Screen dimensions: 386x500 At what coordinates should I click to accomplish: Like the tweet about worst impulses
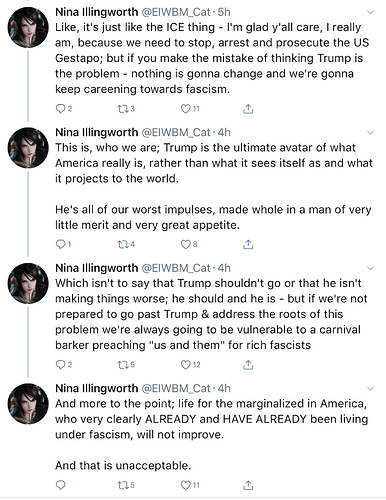(185, 244)
